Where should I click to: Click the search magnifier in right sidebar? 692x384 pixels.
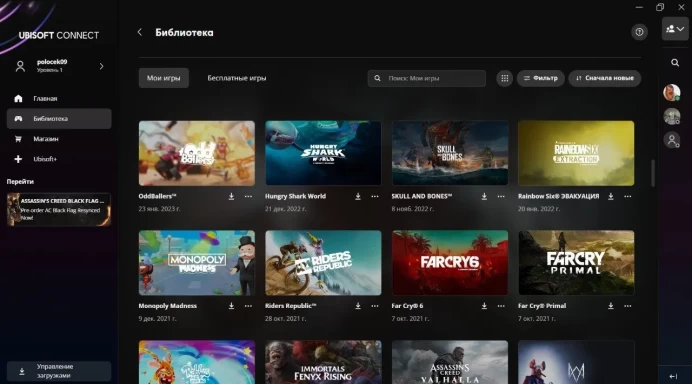pos(675,63)
